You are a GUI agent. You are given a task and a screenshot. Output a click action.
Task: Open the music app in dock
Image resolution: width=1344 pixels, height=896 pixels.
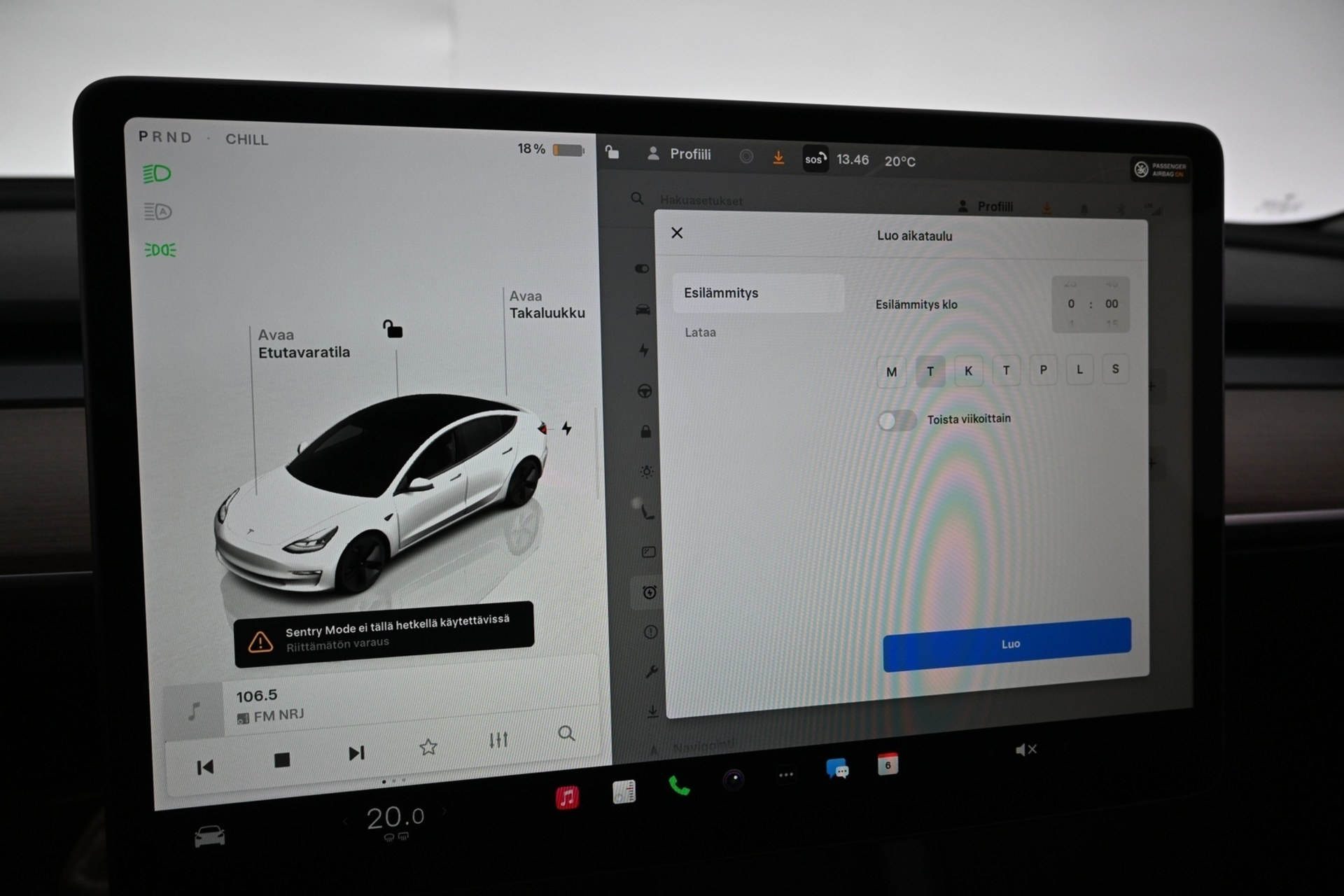tap(567, 797)
